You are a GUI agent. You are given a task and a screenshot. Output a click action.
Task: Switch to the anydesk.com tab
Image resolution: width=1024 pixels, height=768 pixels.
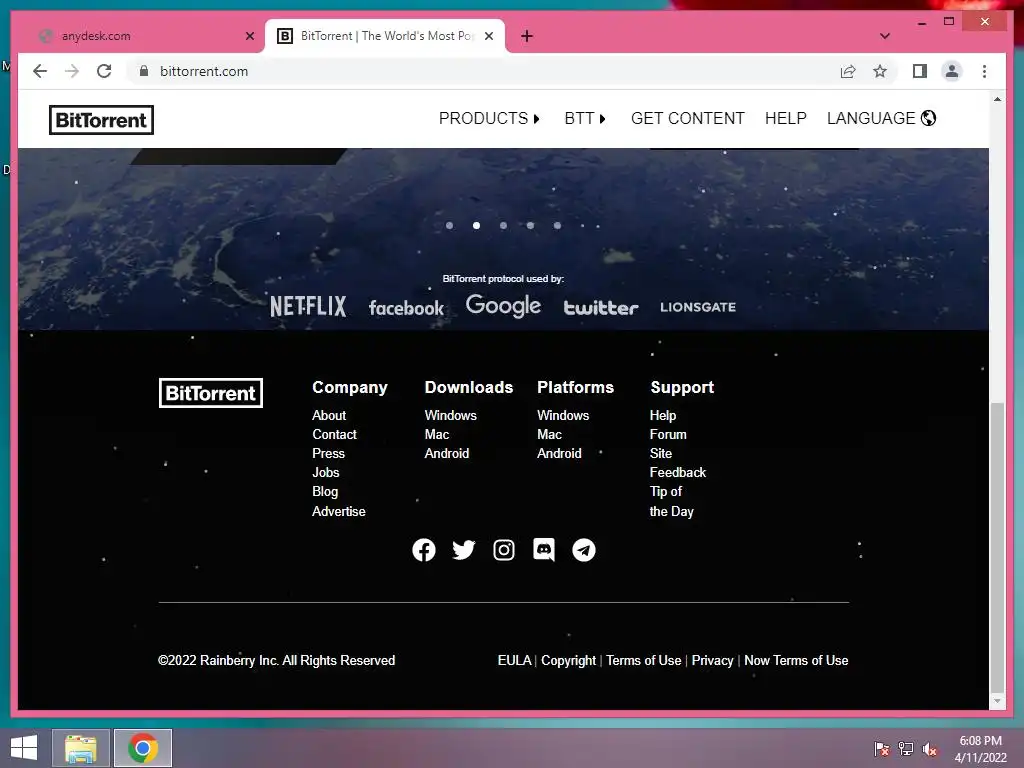click(x=143, y=37)
